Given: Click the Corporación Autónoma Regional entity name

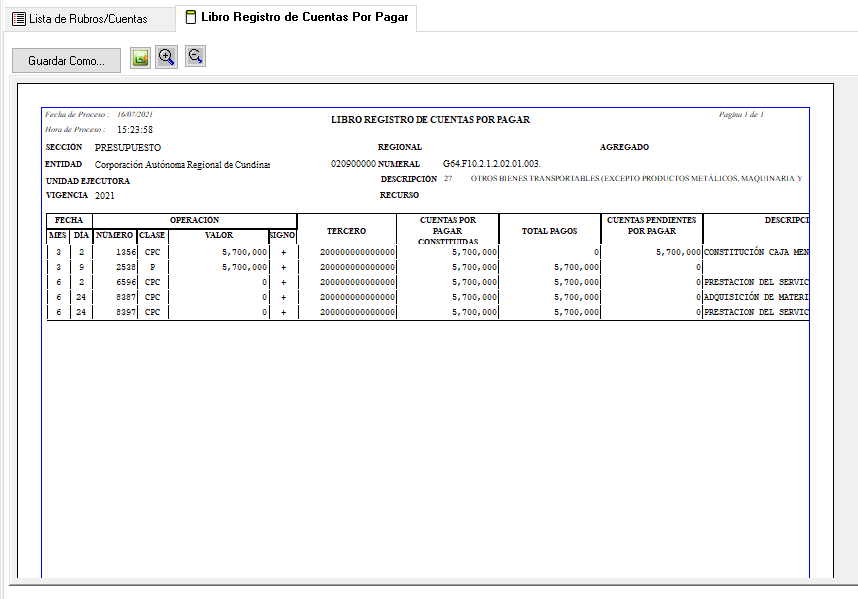Looking at the screenshot, I should (x=182, y=164).
